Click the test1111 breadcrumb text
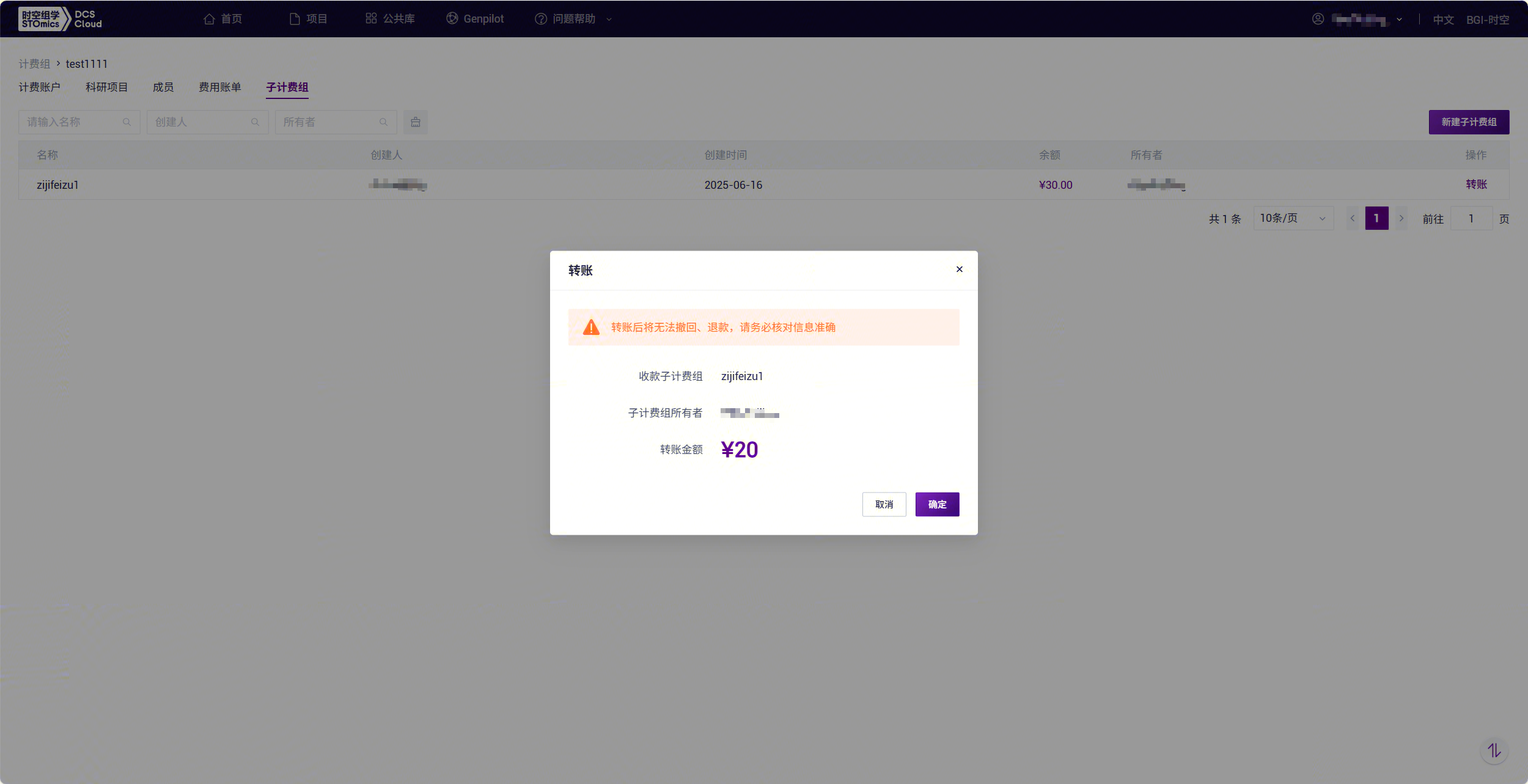 (x=87, y=64)
